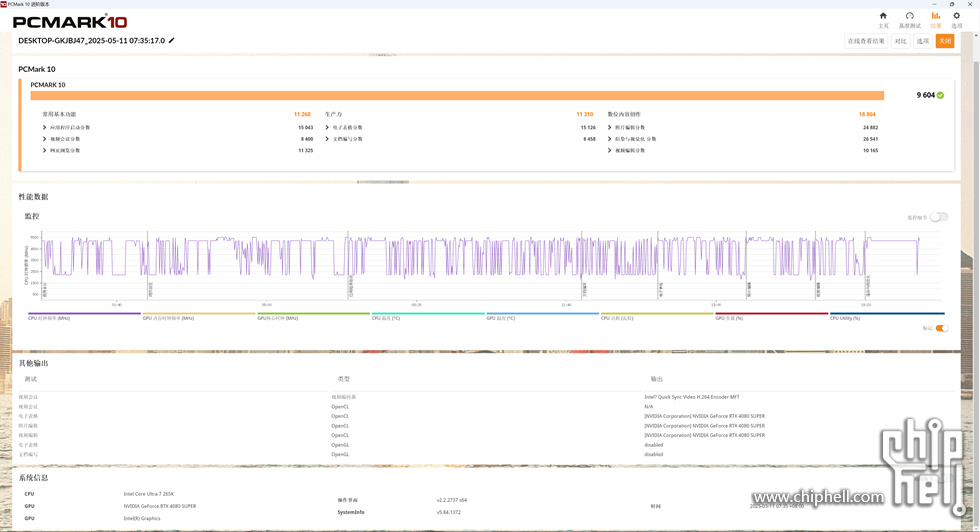
Task: Click version text v2.2.2737 s64
Action: 452,500
